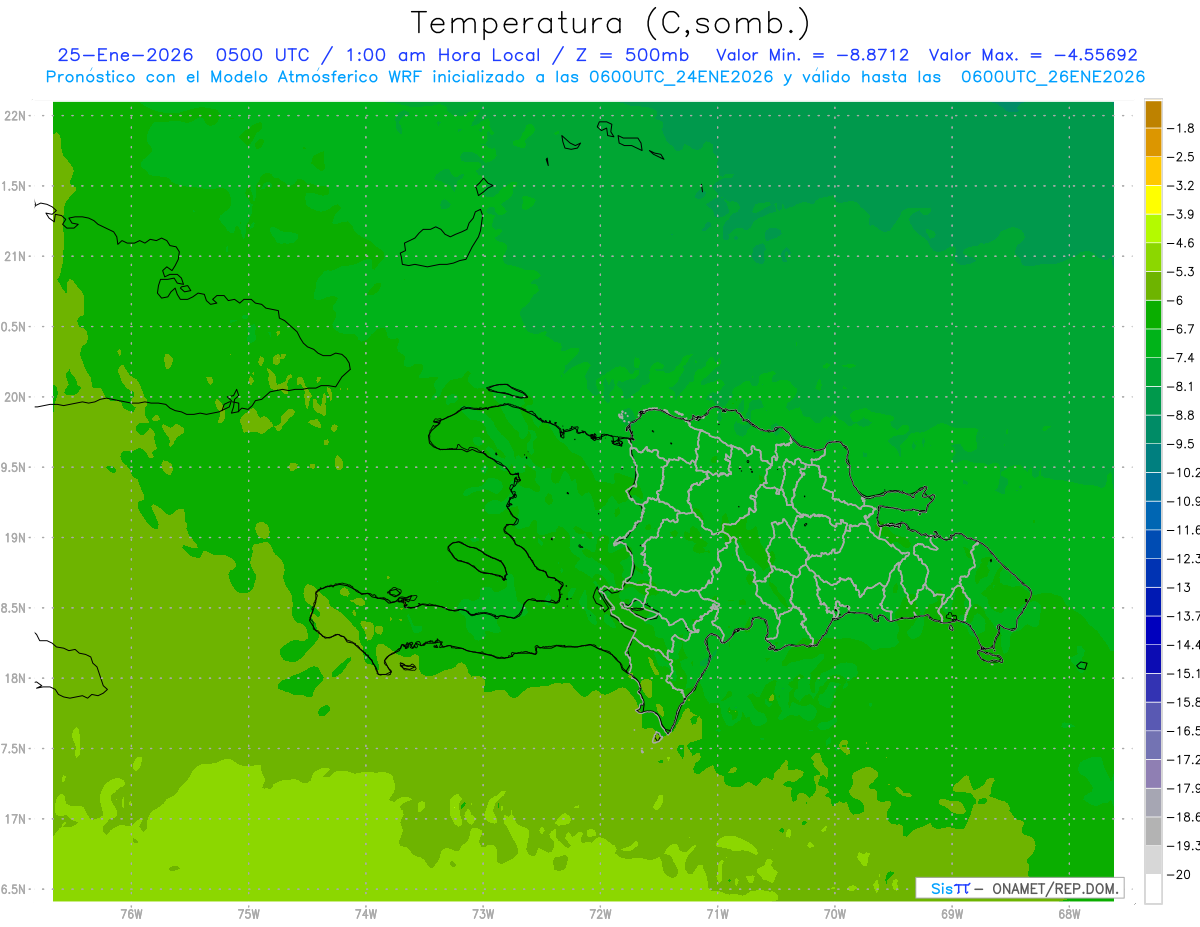Click the '7.5N' latitude label
This screenshot has height=927, width=1200.
point(15,749)
